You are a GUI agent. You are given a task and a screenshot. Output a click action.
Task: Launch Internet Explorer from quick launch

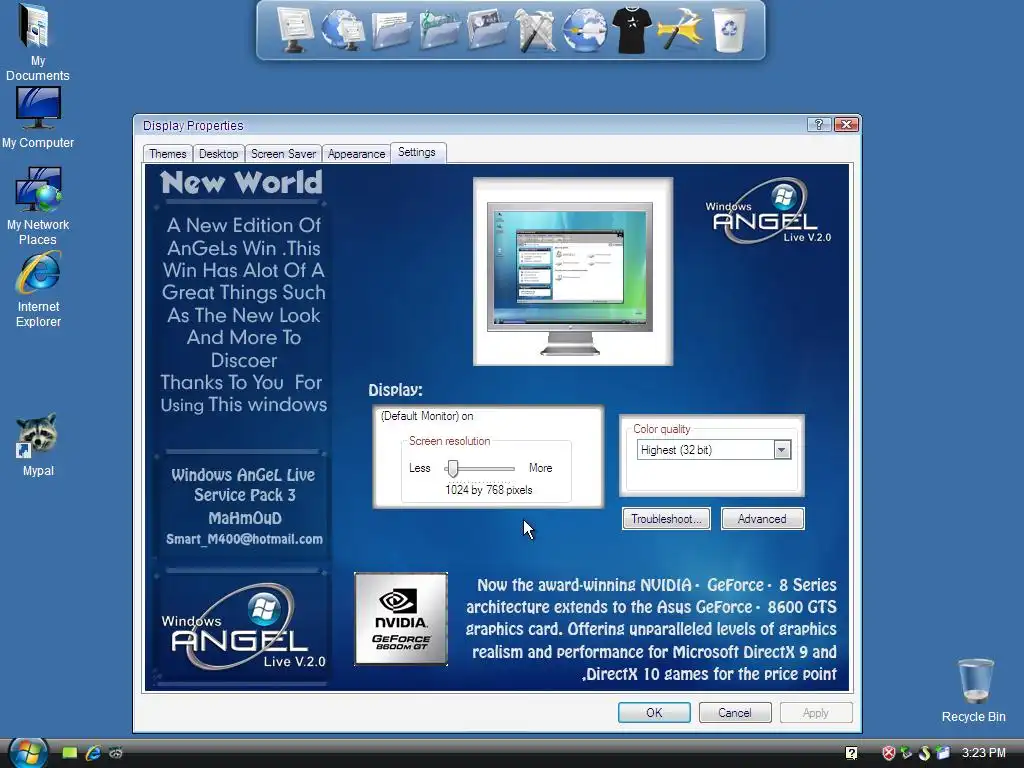pos(93,753)
